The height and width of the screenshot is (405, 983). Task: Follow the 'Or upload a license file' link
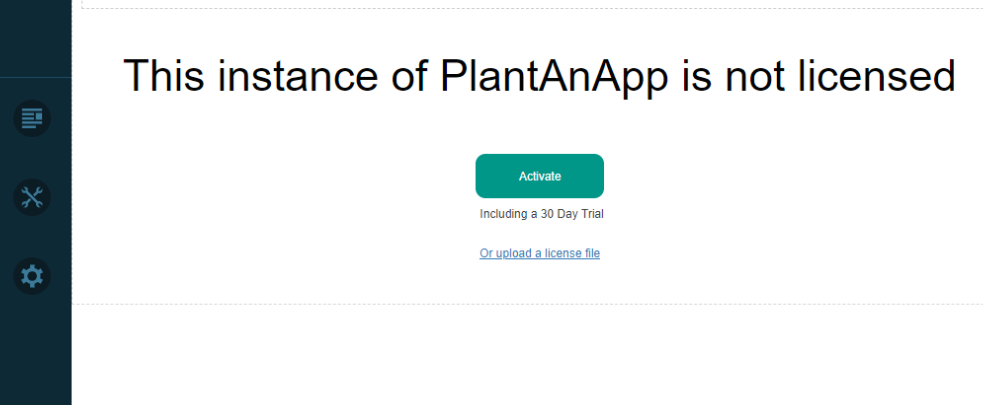tap(540, 253)
